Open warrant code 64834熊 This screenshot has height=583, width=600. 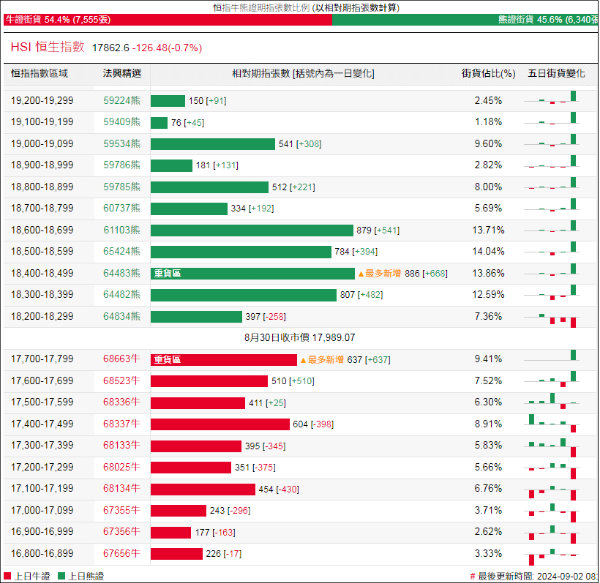click(122, 317)
